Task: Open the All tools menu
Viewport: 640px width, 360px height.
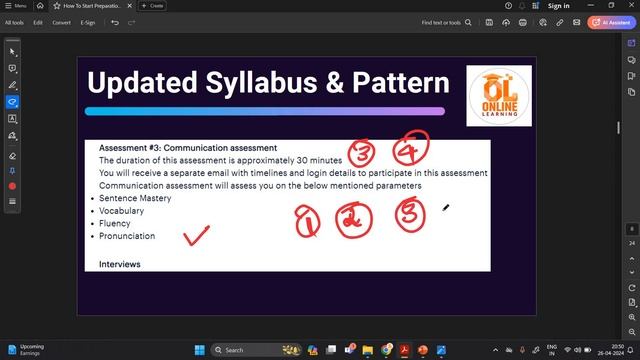Action: point(14,22)
